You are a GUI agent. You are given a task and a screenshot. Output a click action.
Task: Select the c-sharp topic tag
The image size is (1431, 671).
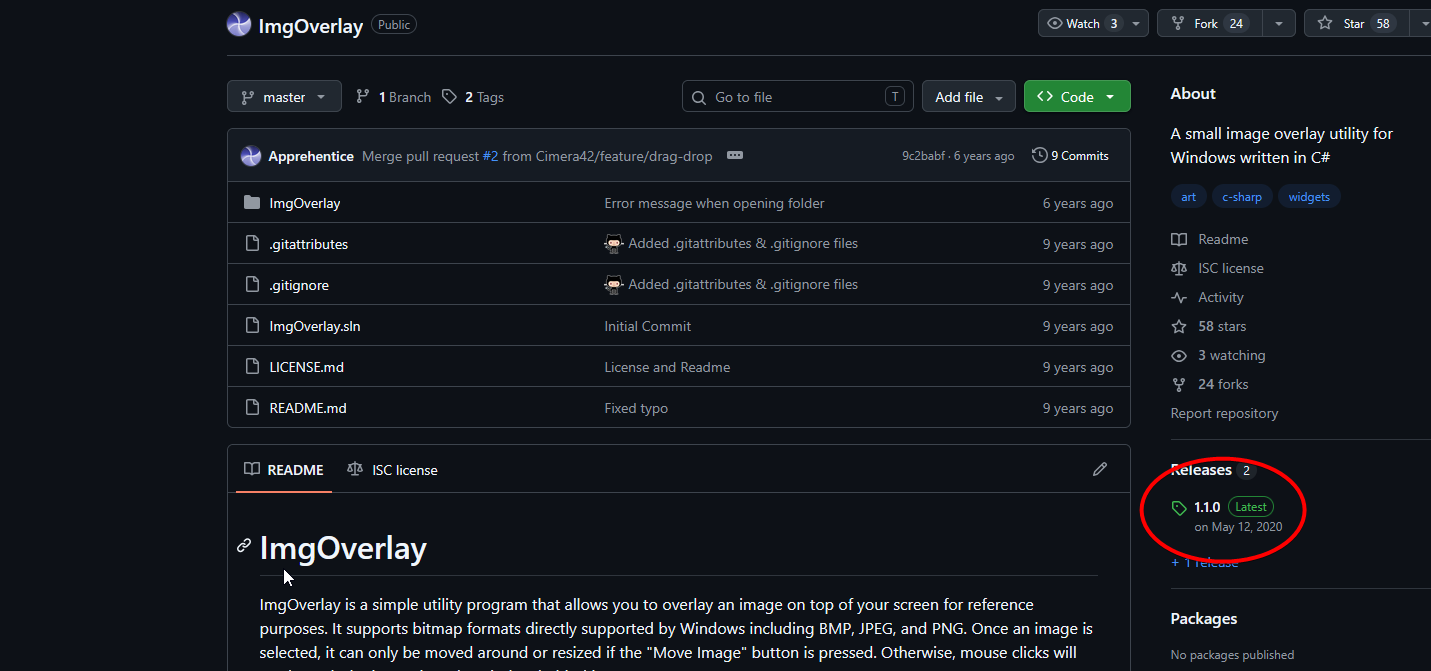tap(1242, 197)
